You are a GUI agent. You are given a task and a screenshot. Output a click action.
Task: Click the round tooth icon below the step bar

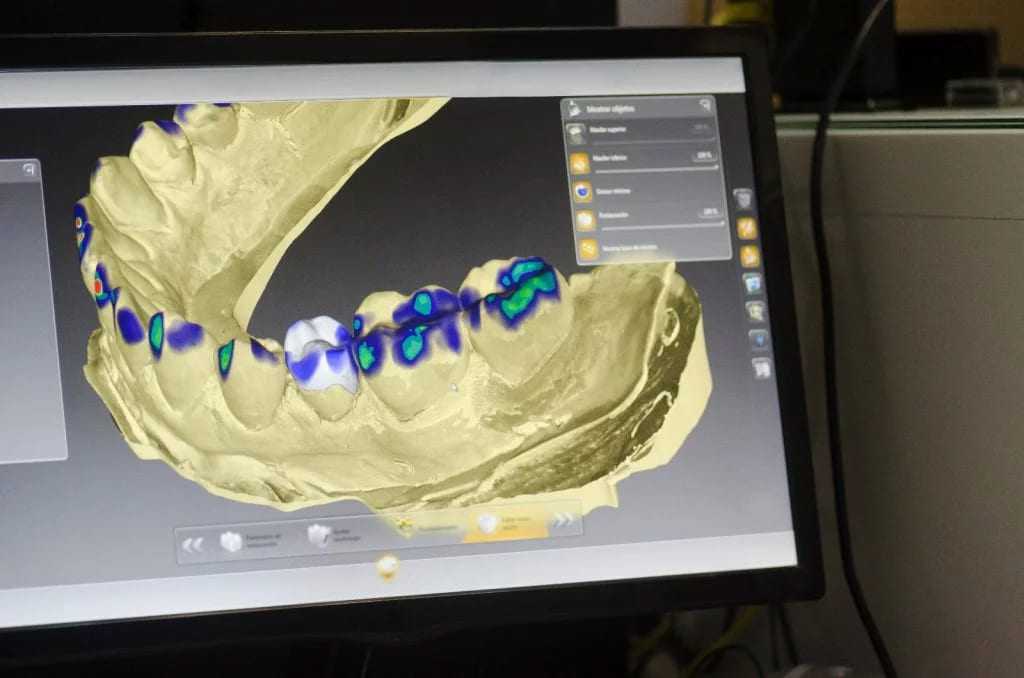[388, 567]
